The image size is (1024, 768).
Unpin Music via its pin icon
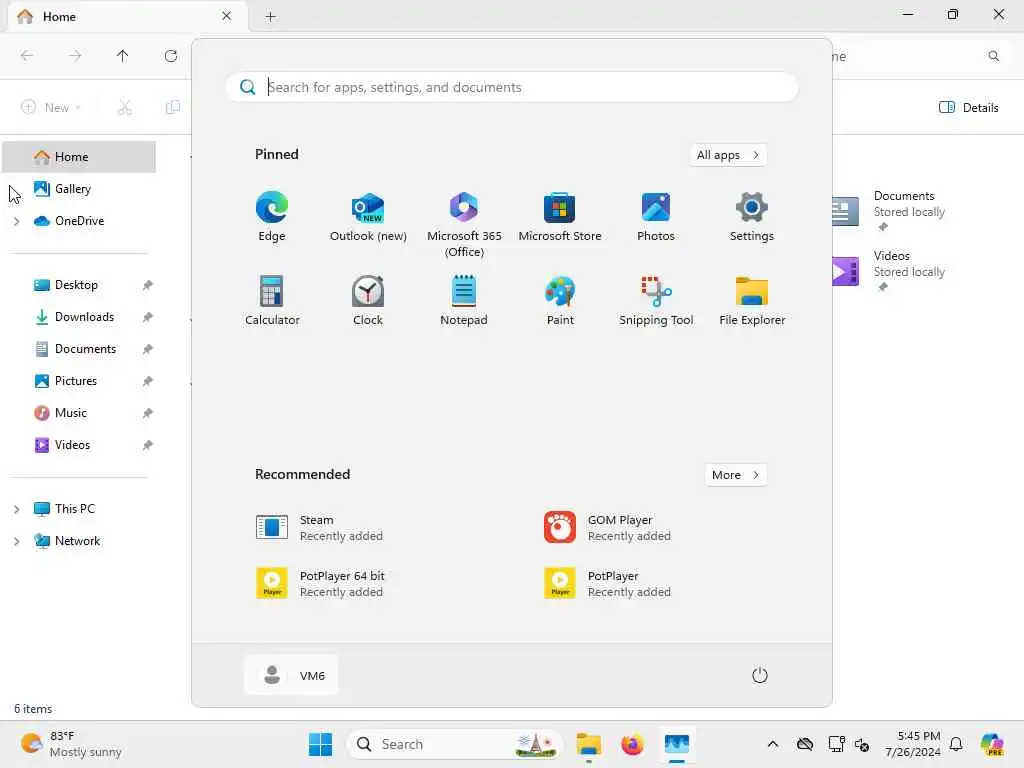[x=148, y=413]
